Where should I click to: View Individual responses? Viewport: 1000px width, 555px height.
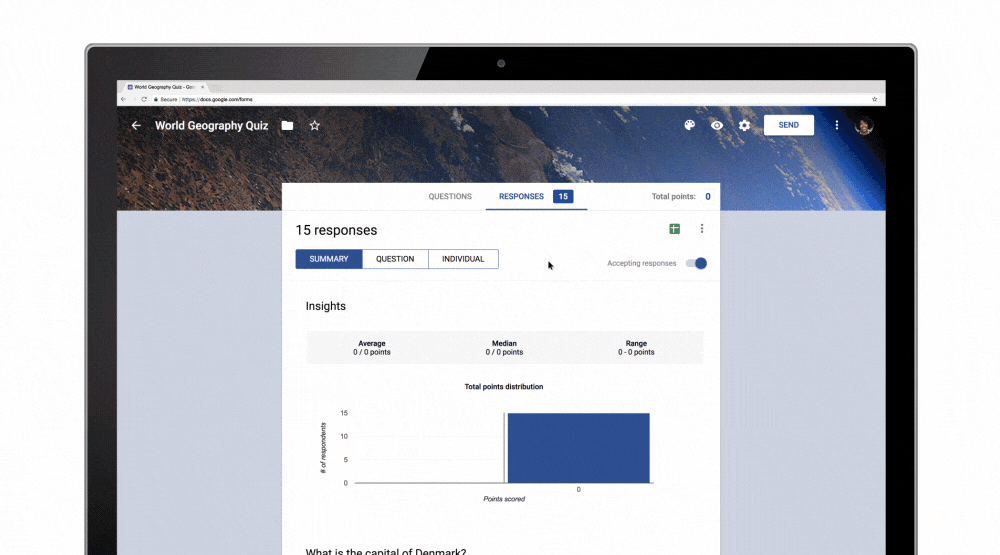tap(463, 259)
